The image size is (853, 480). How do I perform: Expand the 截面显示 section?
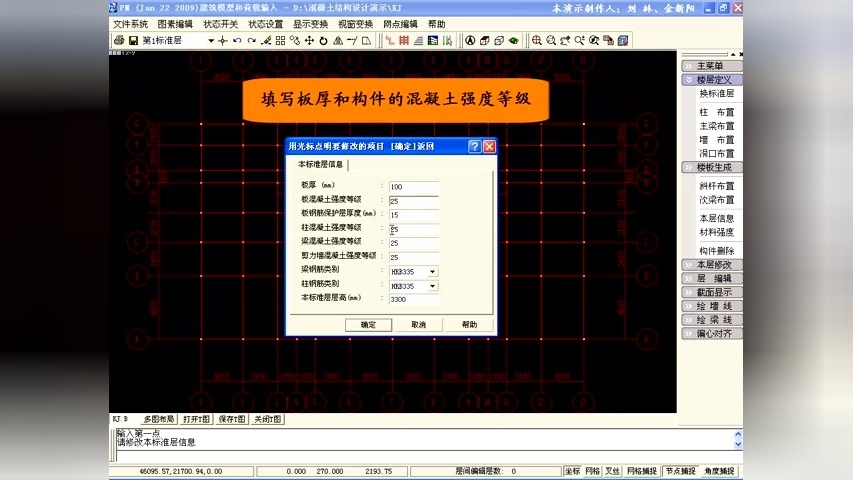click(x=712, y=292)
